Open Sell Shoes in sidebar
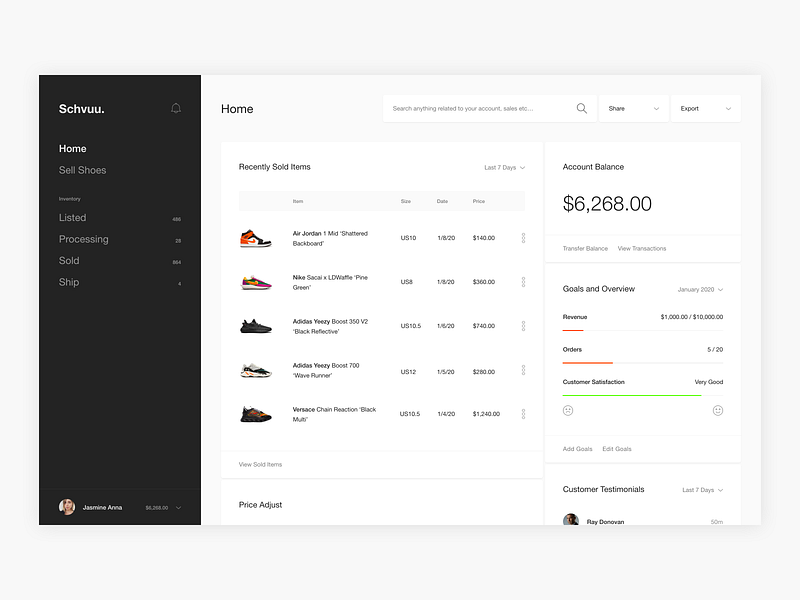The height and width of the screenshot is (600, 800). click(x=82, y=170)
